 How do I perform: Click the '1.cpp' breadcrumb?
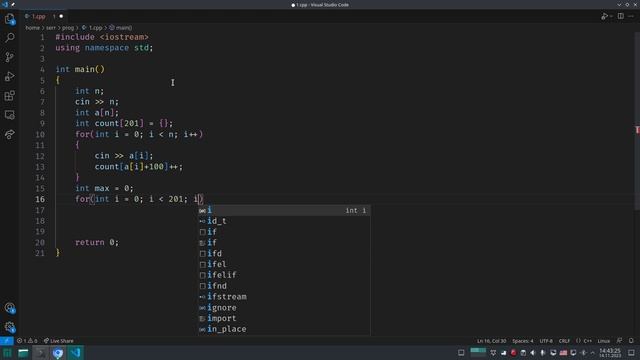point(92,28)
